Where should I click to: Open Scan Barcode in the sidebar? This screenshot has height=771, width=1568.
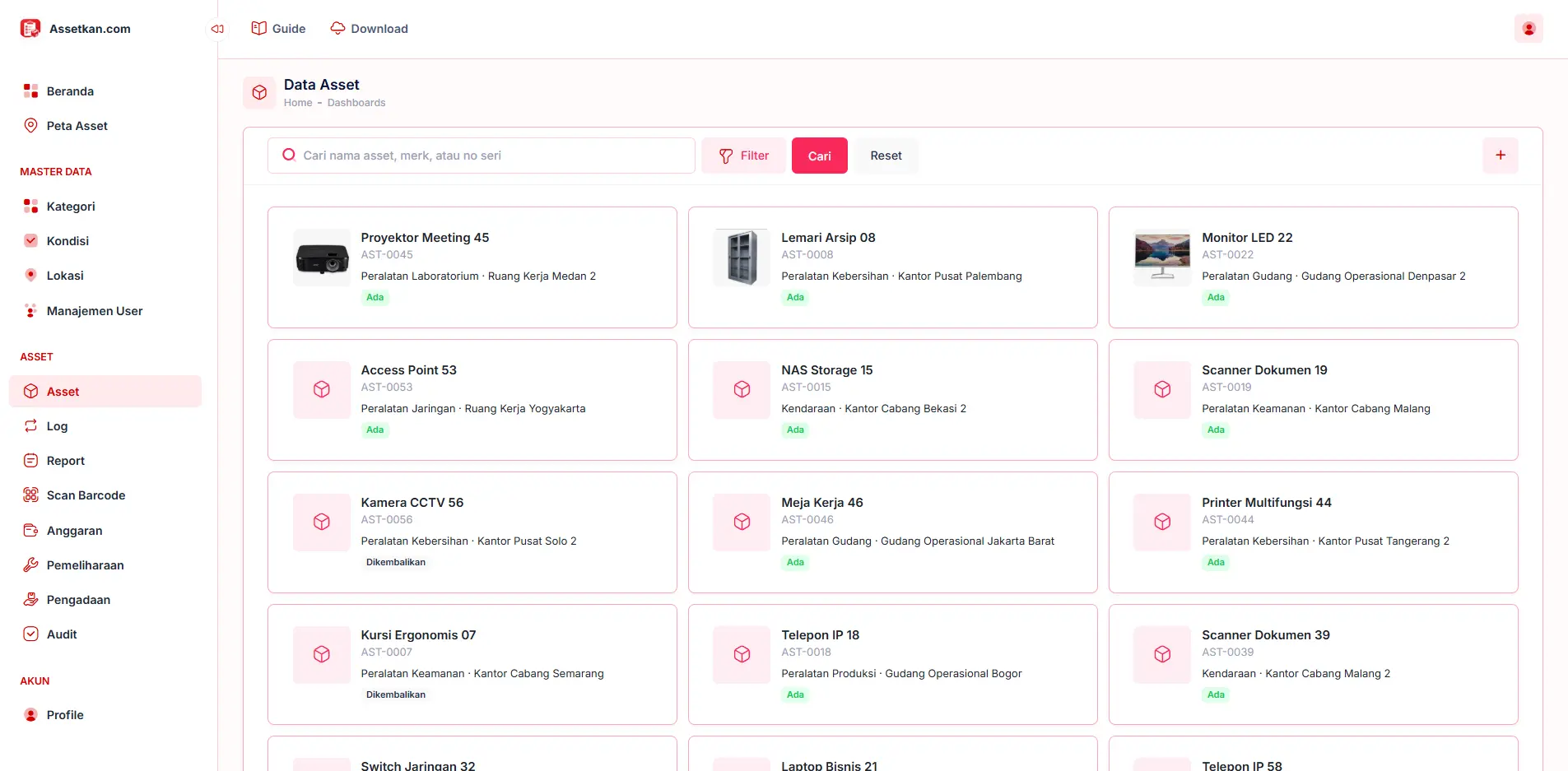coord(105,495)
